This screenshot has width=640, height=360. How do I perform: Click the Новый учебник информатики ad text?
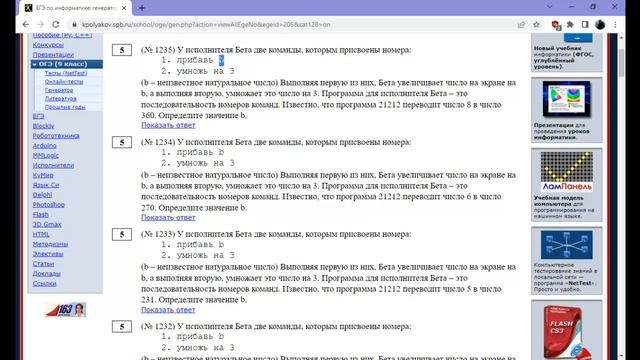564,57
